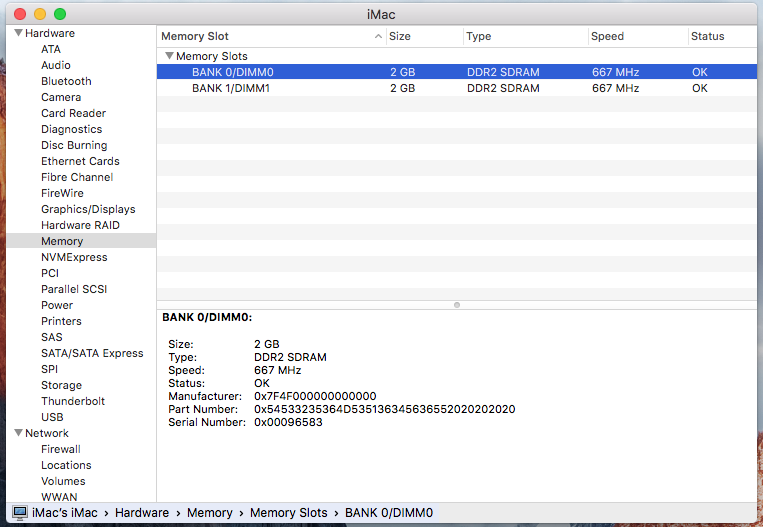
Task: Open Card Reader information
Action: [73, 113]
